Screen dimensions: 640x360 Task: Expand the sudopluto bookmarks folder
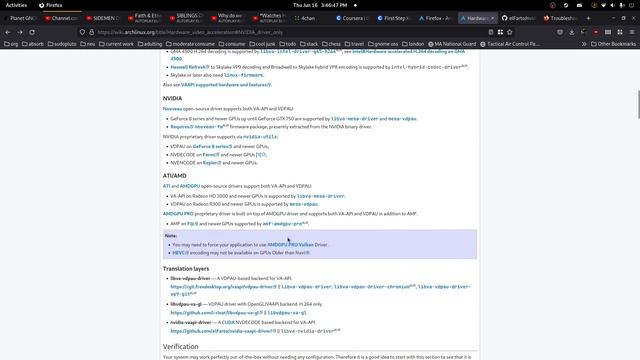click(x=62, y=44)
